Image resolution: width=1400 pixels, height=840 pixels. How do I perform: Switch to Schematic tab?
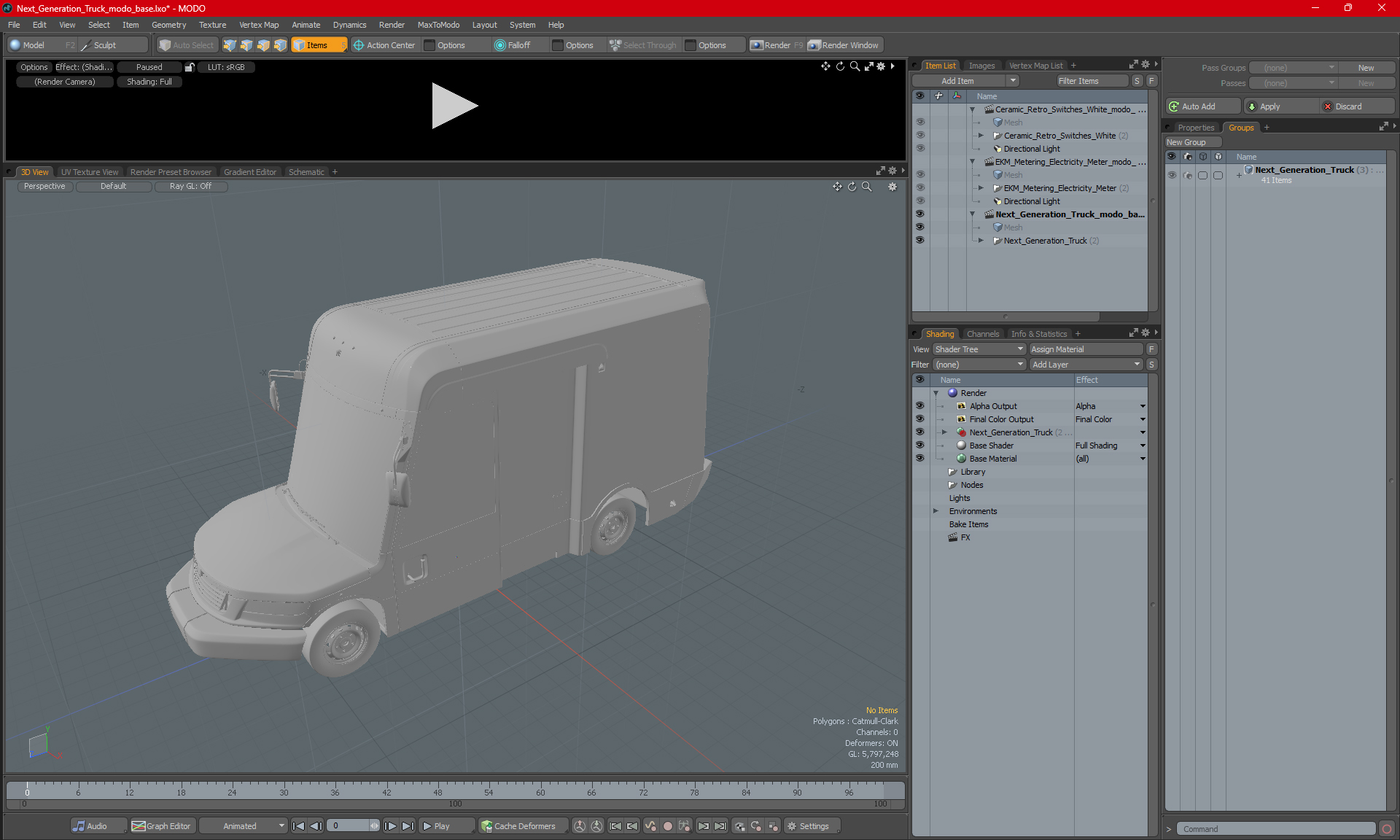[306, 172]
